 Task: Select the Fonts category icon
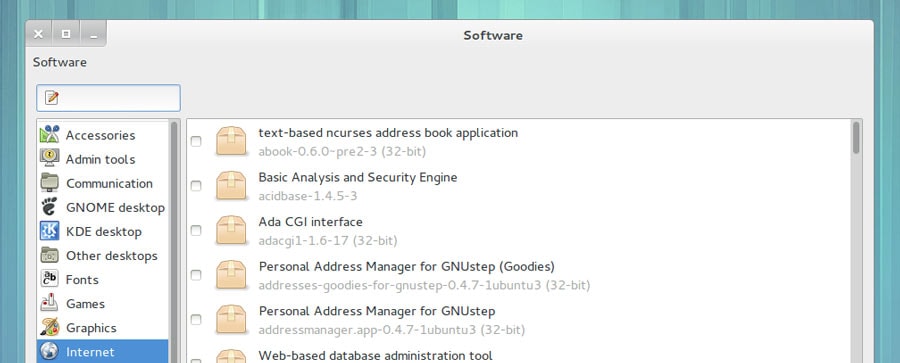(49, 279)
